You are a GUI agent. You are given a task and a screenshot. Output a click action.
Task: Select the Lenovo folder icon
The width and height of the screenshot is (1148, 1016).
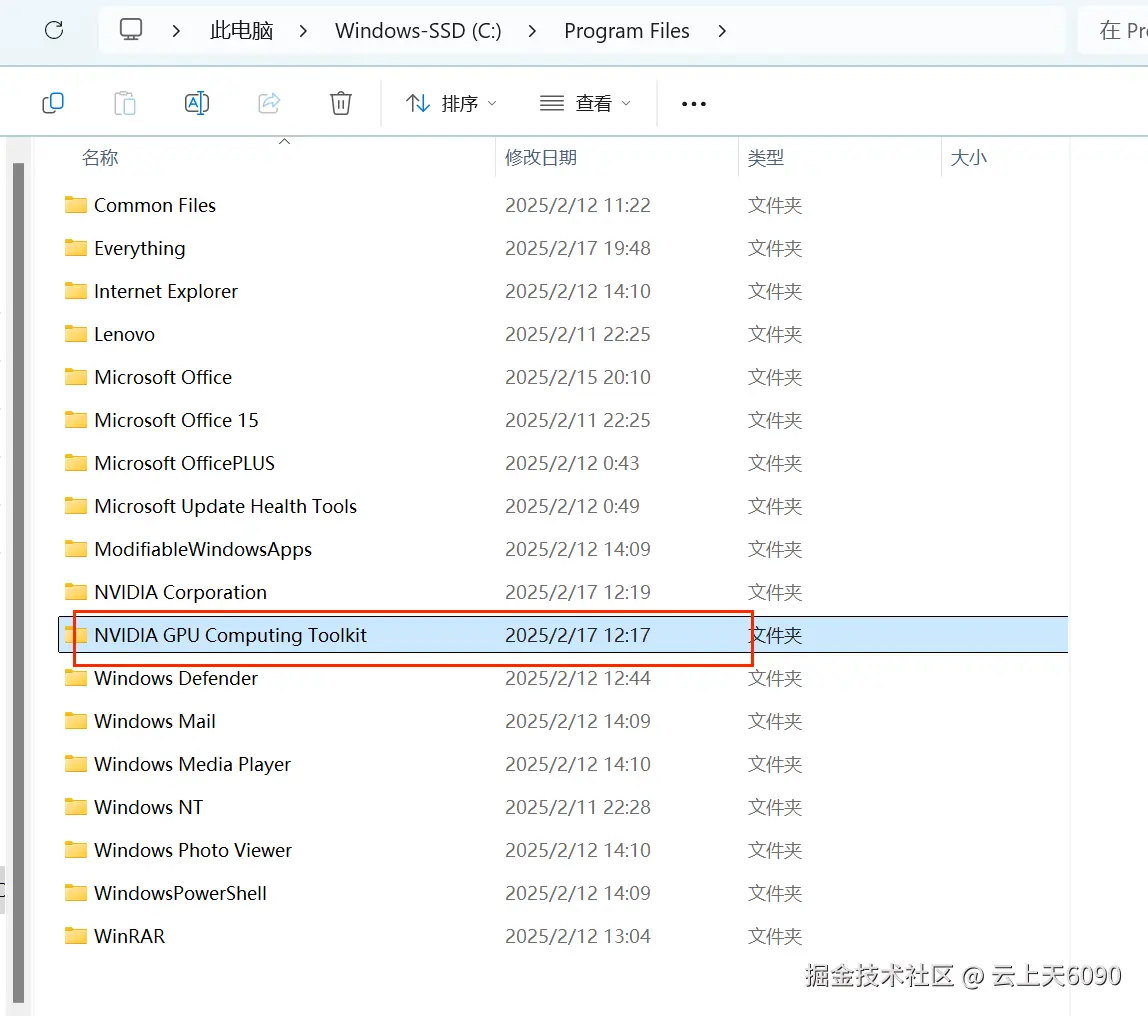pos(75,334)
